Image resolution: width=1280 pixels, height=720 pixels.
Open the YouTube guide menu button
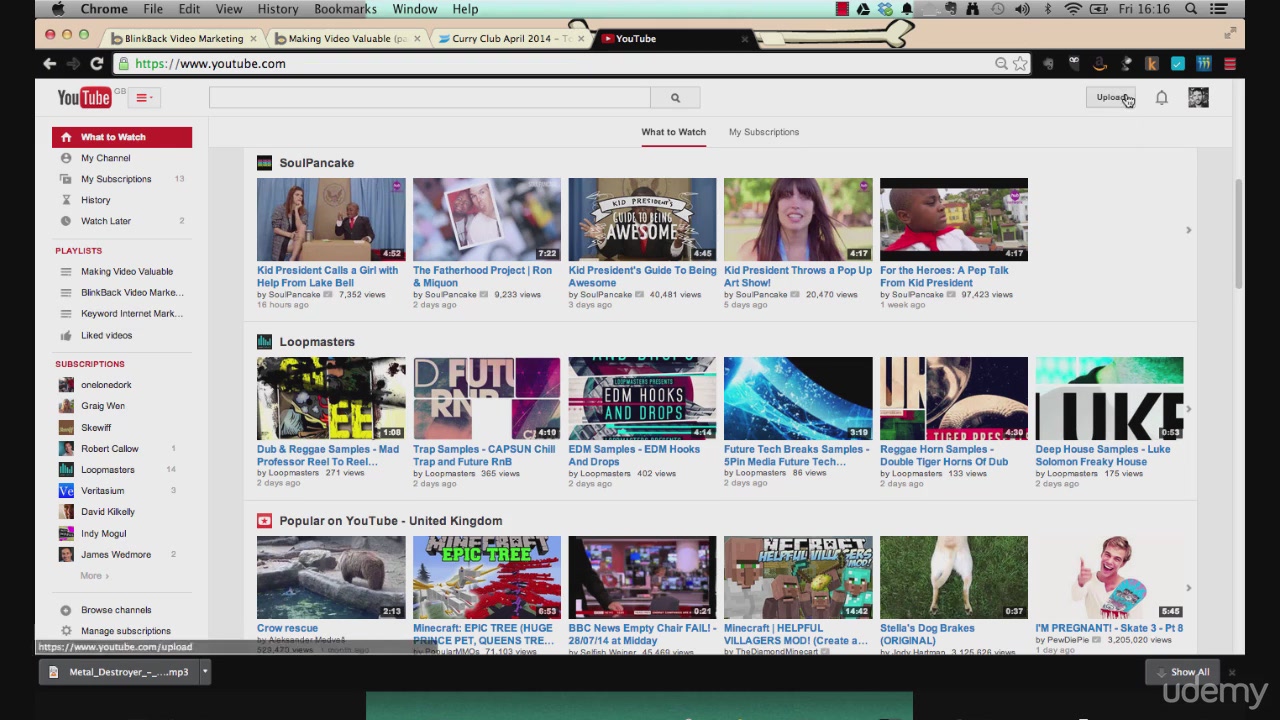point(145,97)
